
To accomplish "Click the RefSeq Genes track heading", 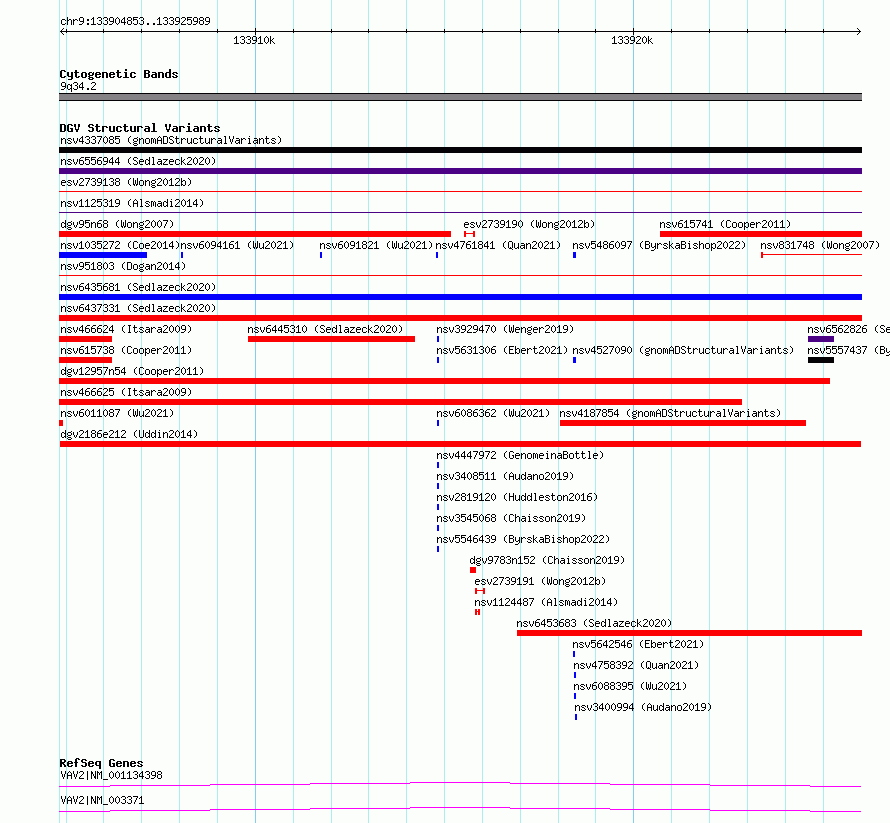I will (x=101, y=763).
